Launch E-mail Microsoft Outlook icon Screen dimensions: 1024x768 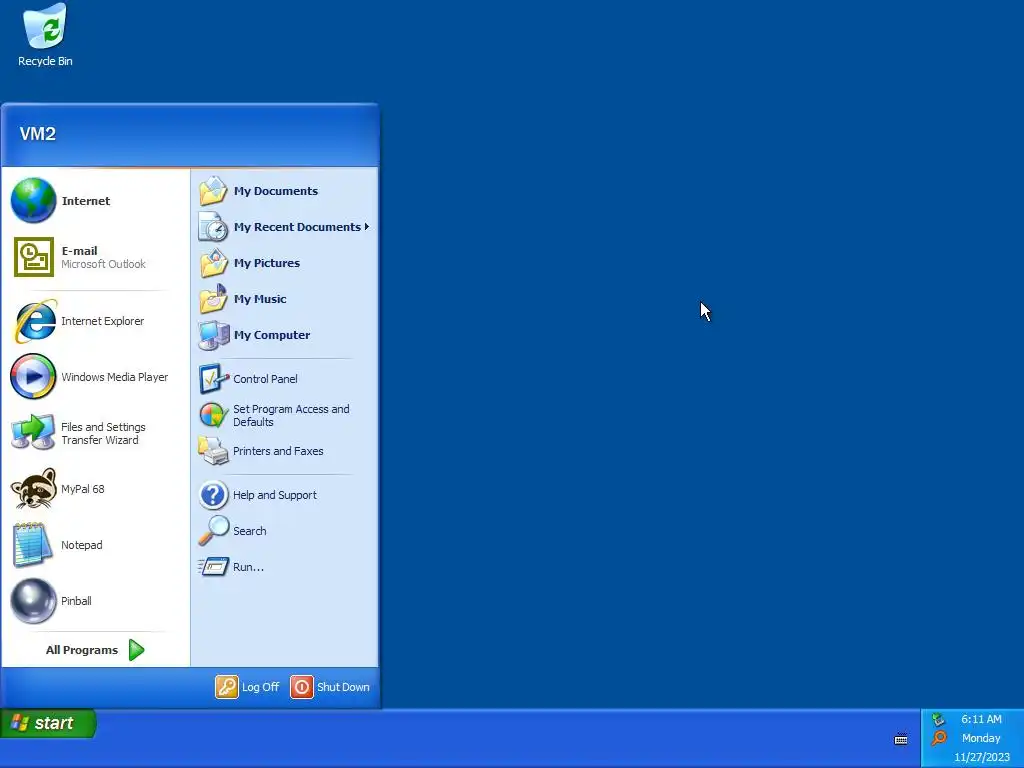tap(33, 257)
